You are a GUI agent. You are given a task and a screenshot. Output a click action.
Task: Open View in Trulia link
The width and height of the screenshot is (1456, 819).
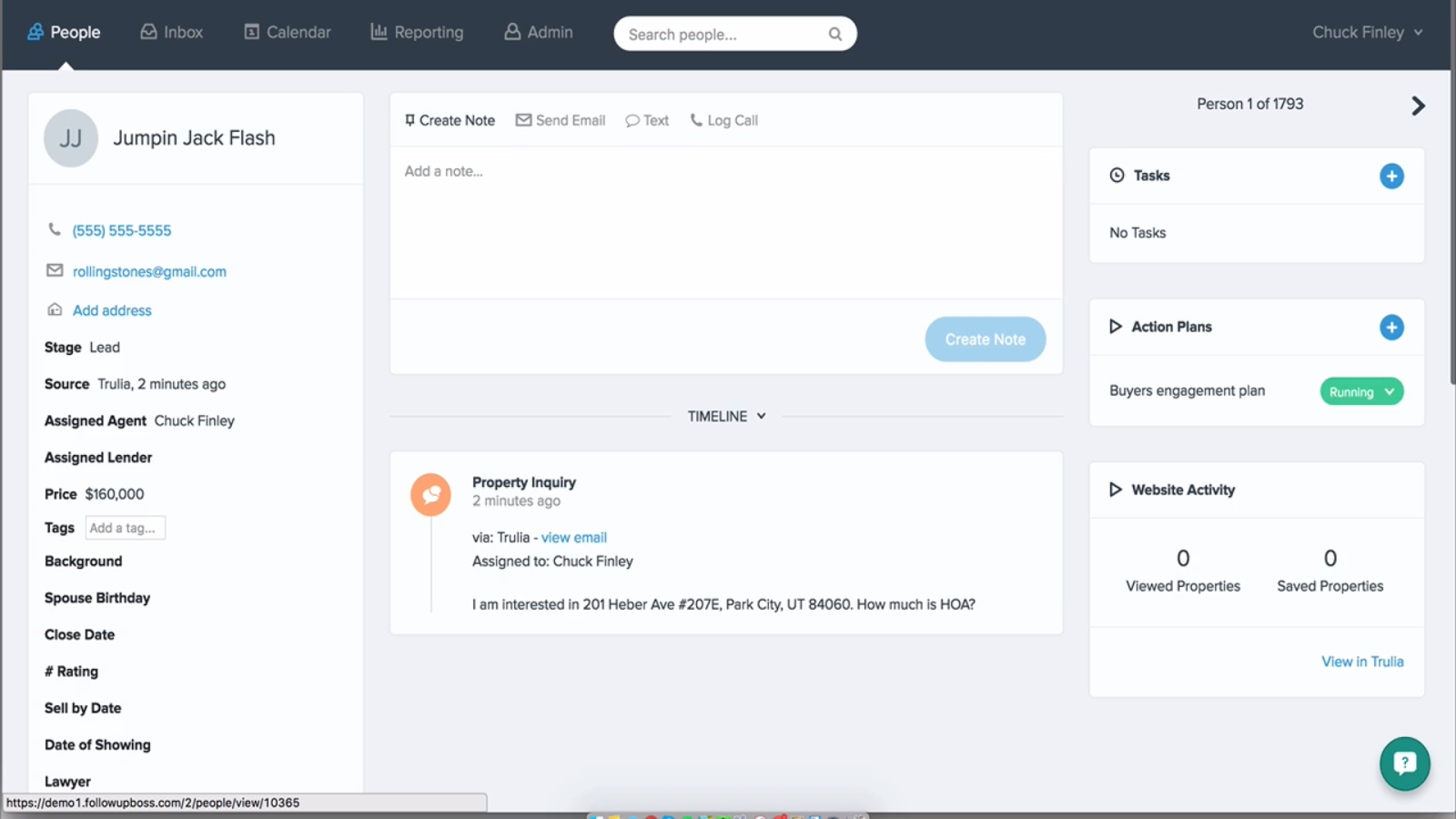click(1362, 662)
